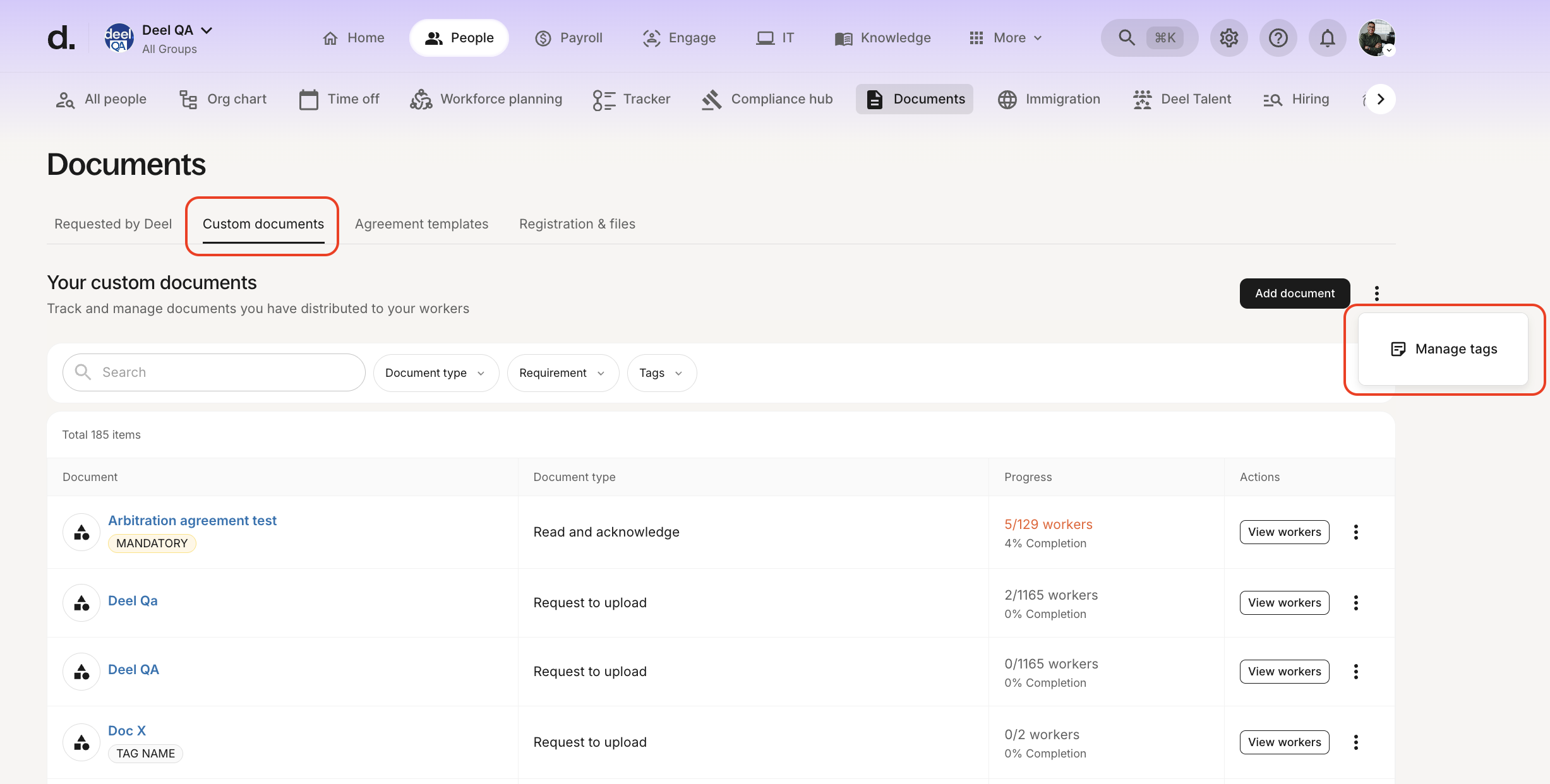Click the document icon of Deel Qa

(x=81, y=603)
